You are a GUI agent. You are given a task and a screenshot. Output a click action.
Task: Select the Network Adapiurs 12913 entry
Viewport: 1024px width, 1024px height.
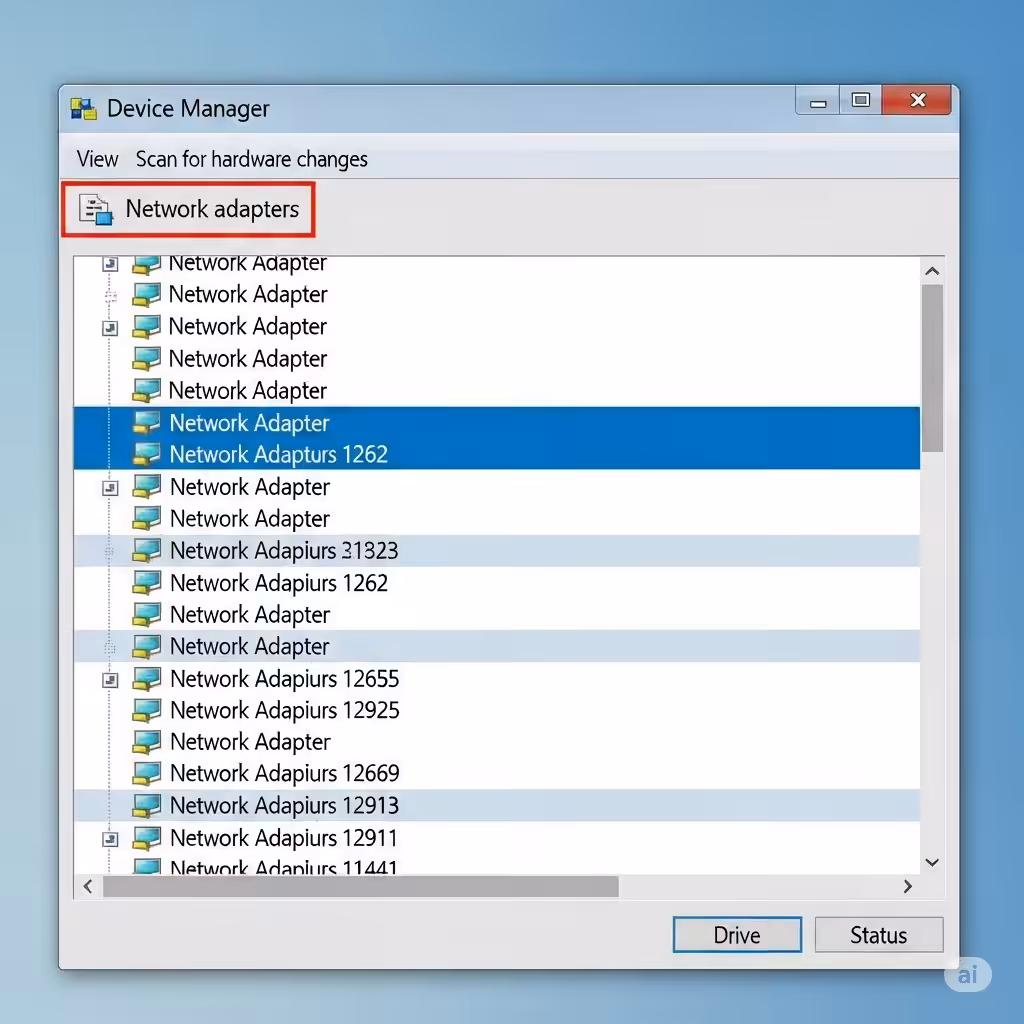coord(496,806)
